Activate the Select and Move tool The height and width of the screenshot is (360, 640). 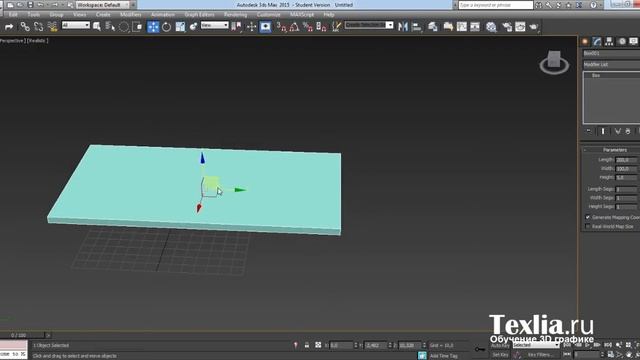(x=153, y=27)
